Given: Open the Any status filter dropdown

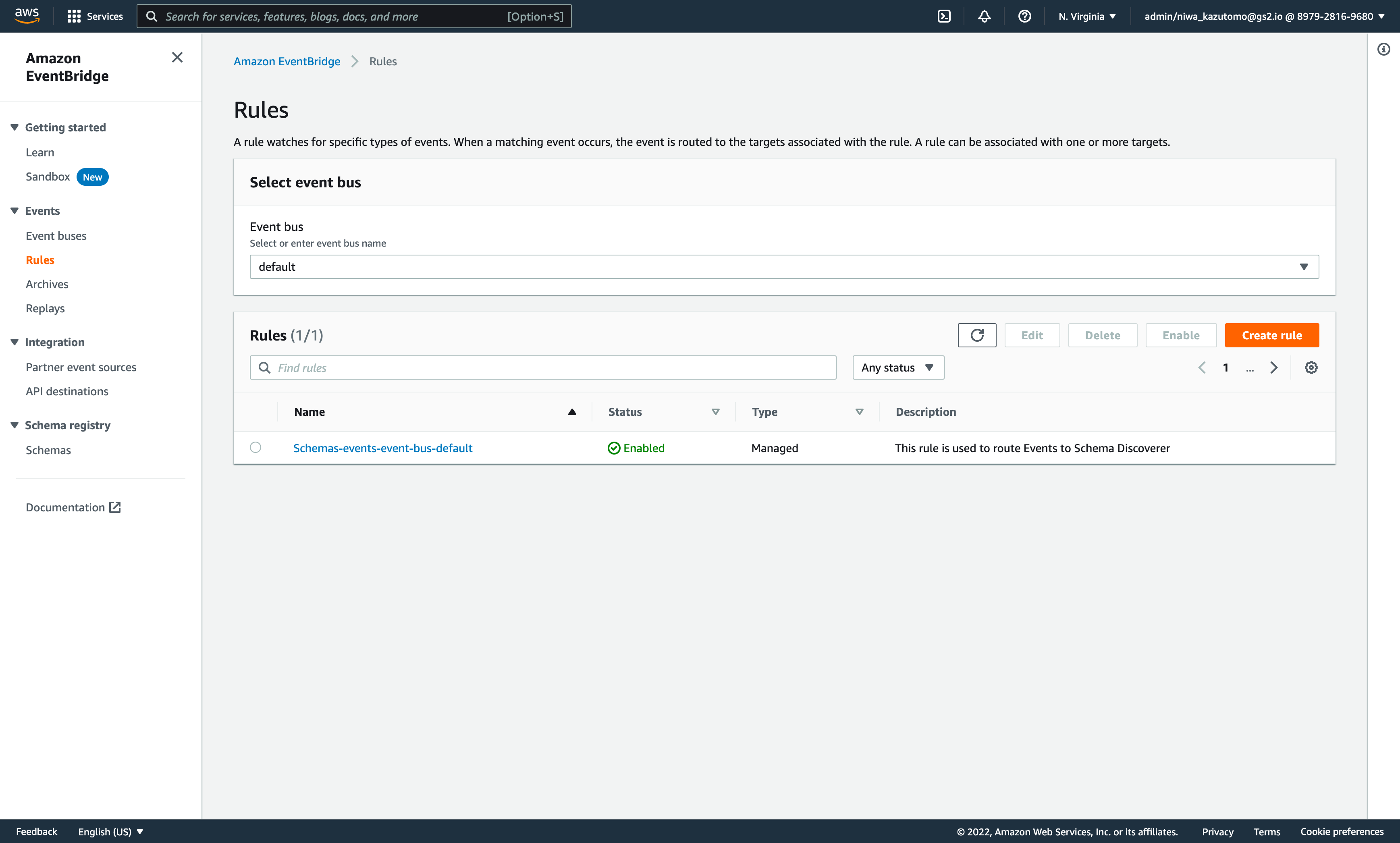Looking at the screenshot, I should coord(898,368).
